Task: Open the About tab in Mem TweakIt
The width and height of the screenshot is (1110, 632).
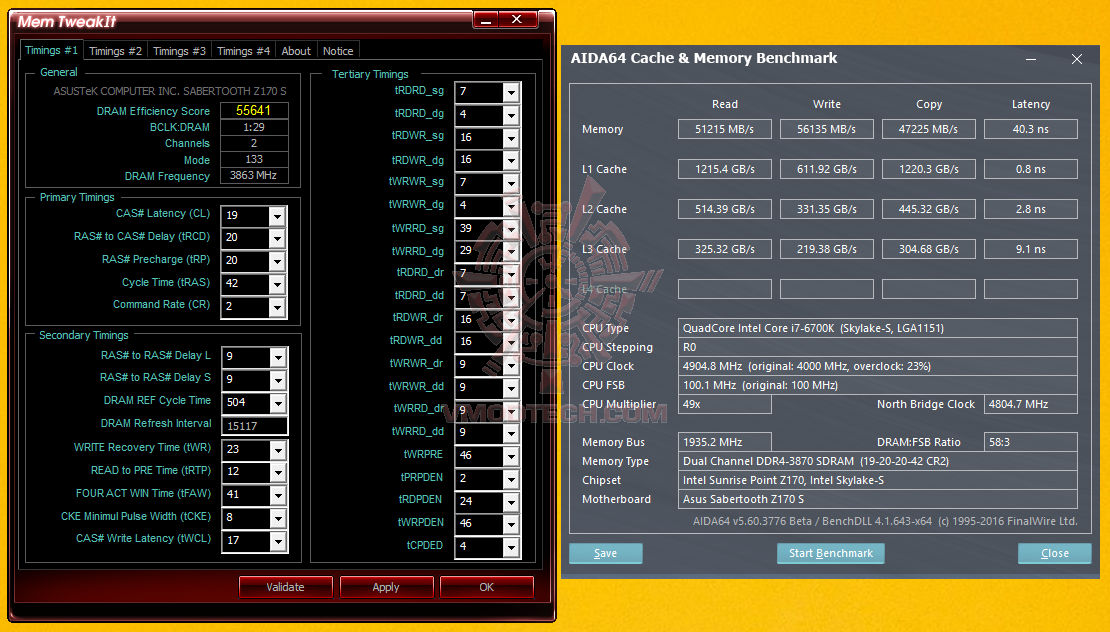Action: [x=296, y=51]
